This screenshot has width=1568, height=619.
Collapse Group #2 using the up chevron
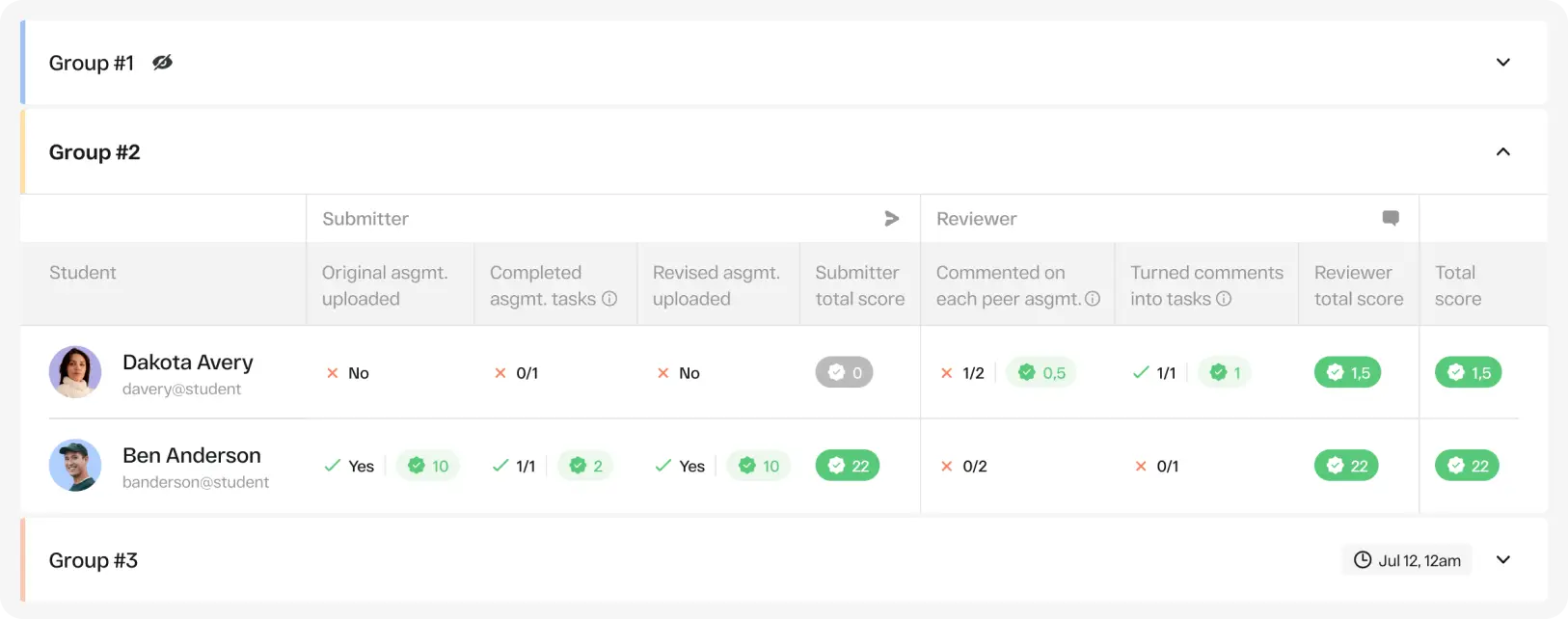click(x=1502, y=152)
